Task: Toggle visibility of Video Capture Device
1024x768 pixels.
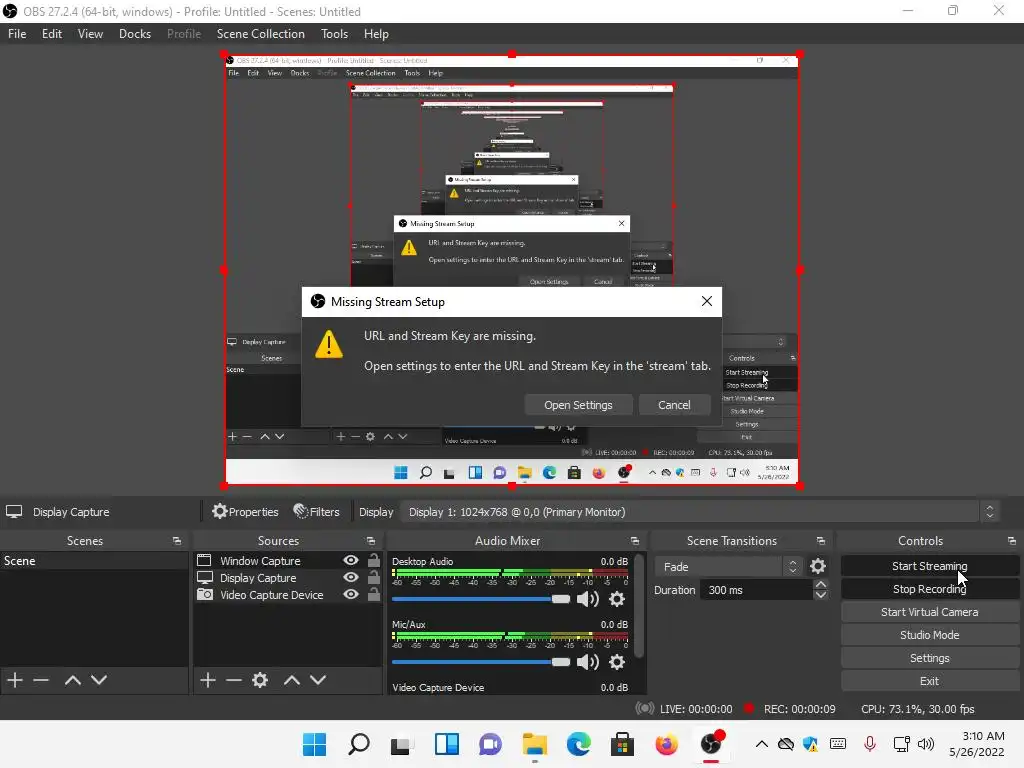Action: point(351,594)
